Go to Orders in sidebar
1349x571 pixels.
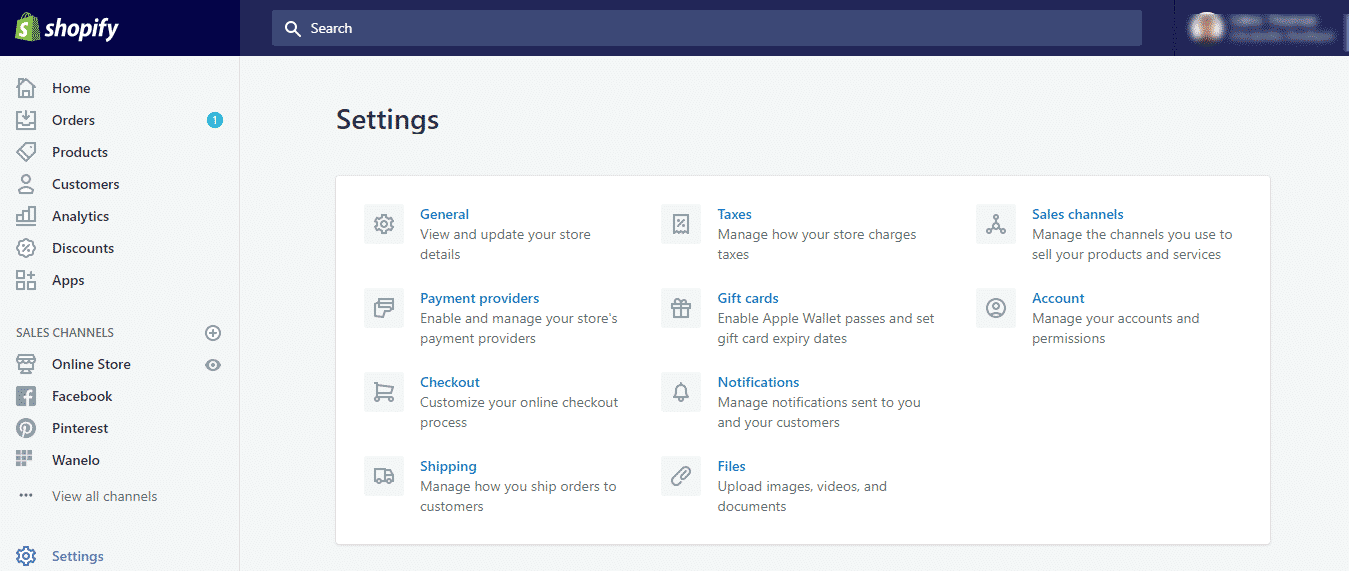(73, 120)
